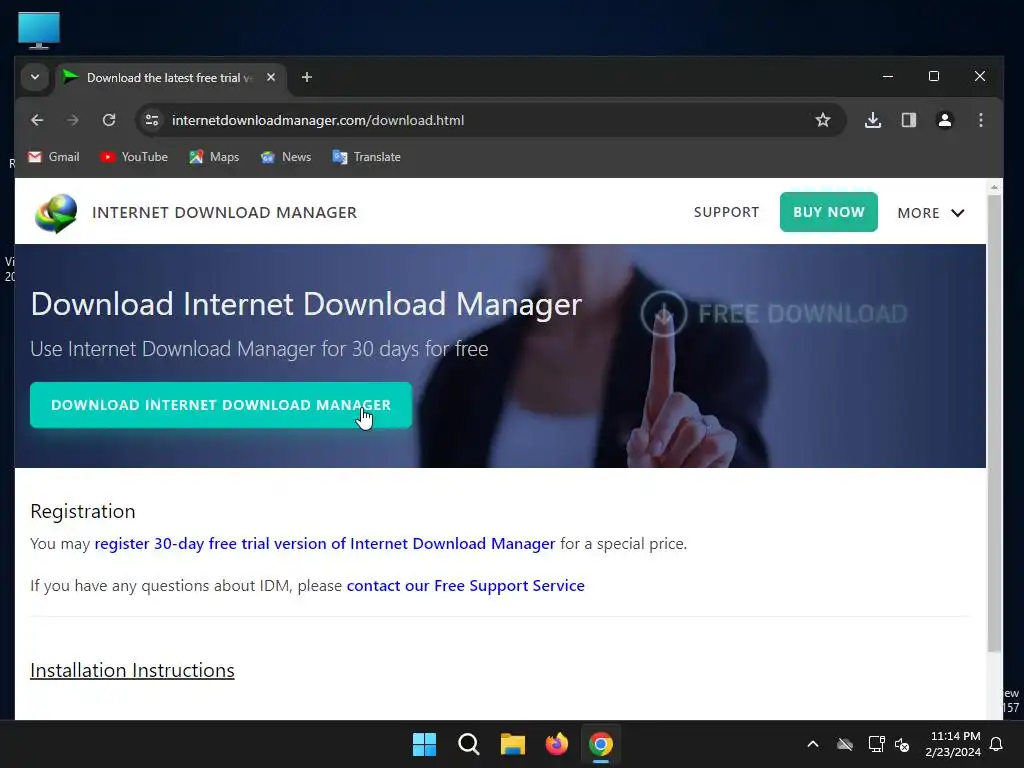Open News bookmark

pyautogui.click(x=286, y=157)
